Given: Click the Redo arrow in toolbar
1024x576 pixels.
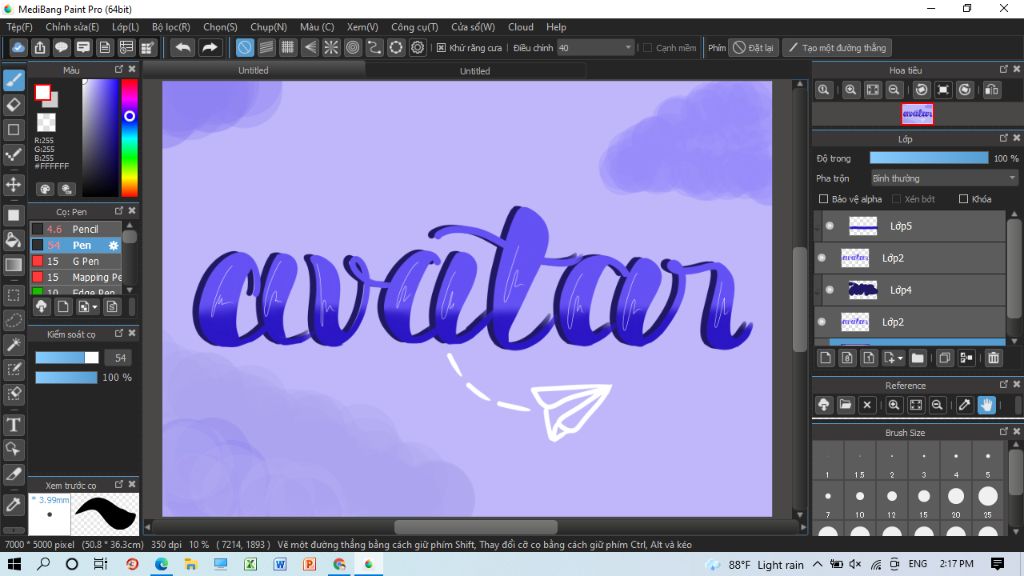Looking at the screenshot, I should pyautogui.click(x=209, y=48).
